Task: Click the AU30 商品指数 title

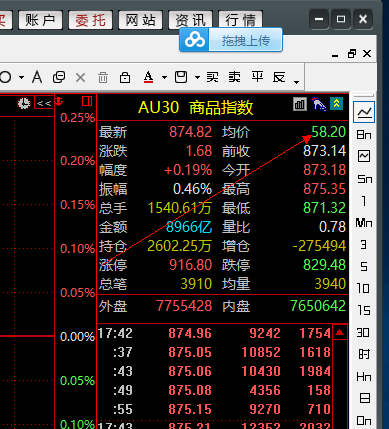Action: pyautogui.click(x=196, y=108)
